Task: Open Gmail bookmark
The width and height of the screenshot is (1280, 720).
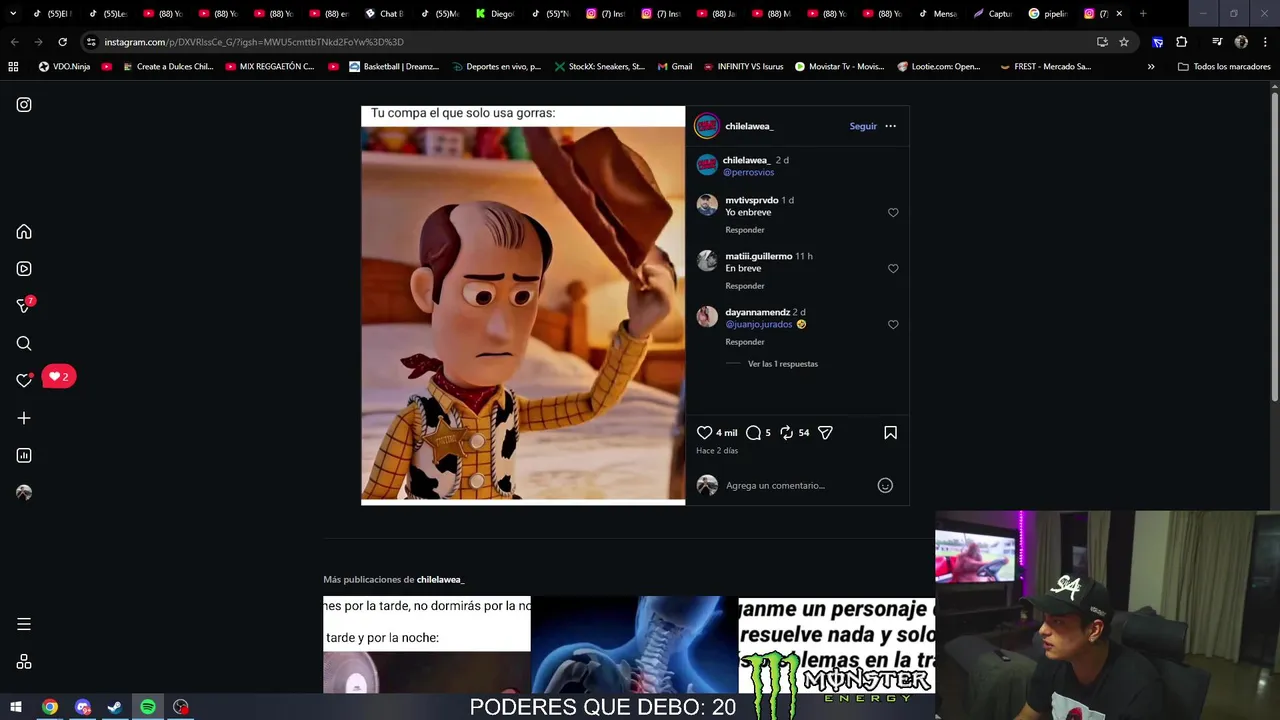Action: coord(674,67)
